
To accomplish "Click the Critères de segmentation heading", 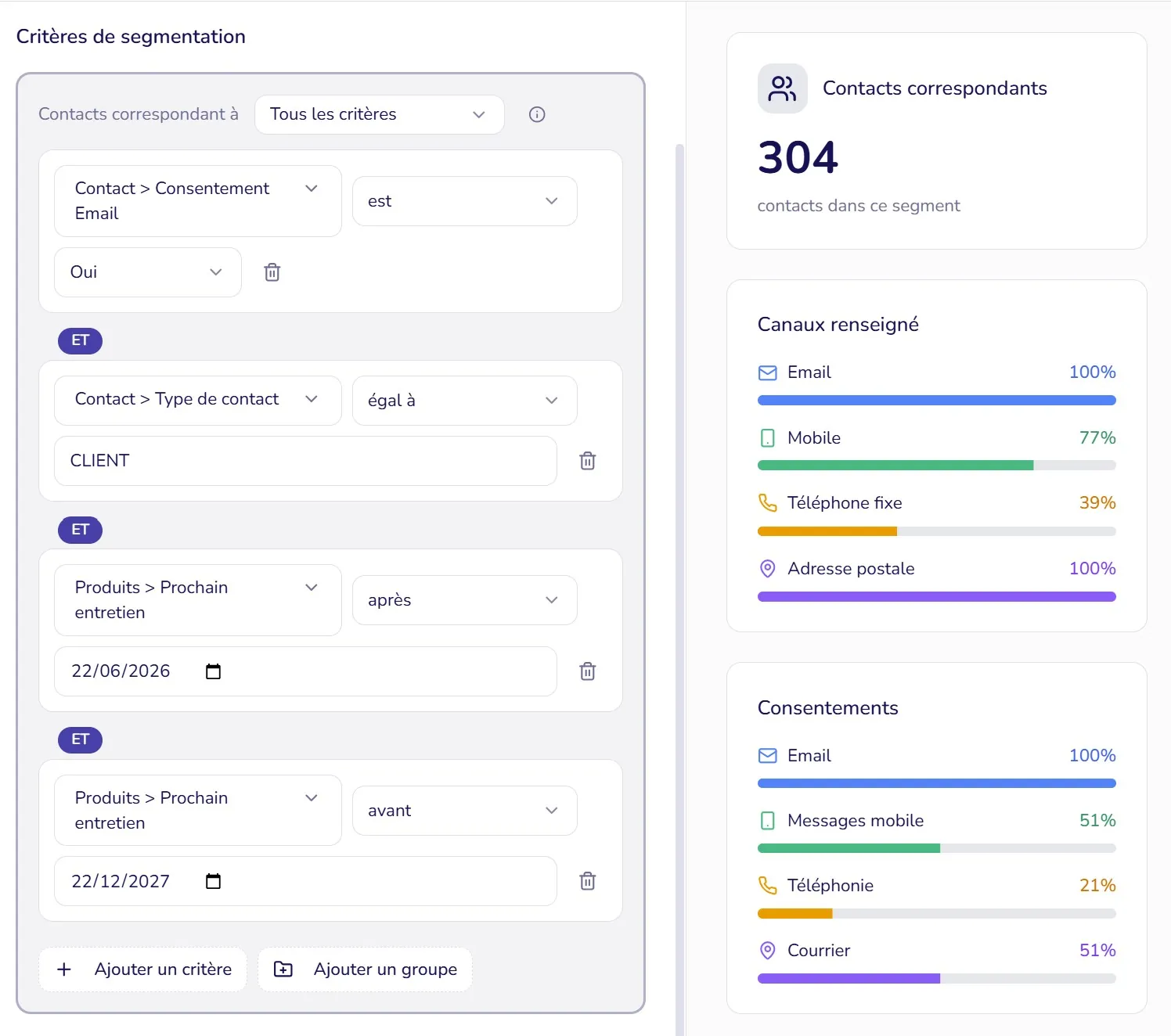I will [131, 37].
